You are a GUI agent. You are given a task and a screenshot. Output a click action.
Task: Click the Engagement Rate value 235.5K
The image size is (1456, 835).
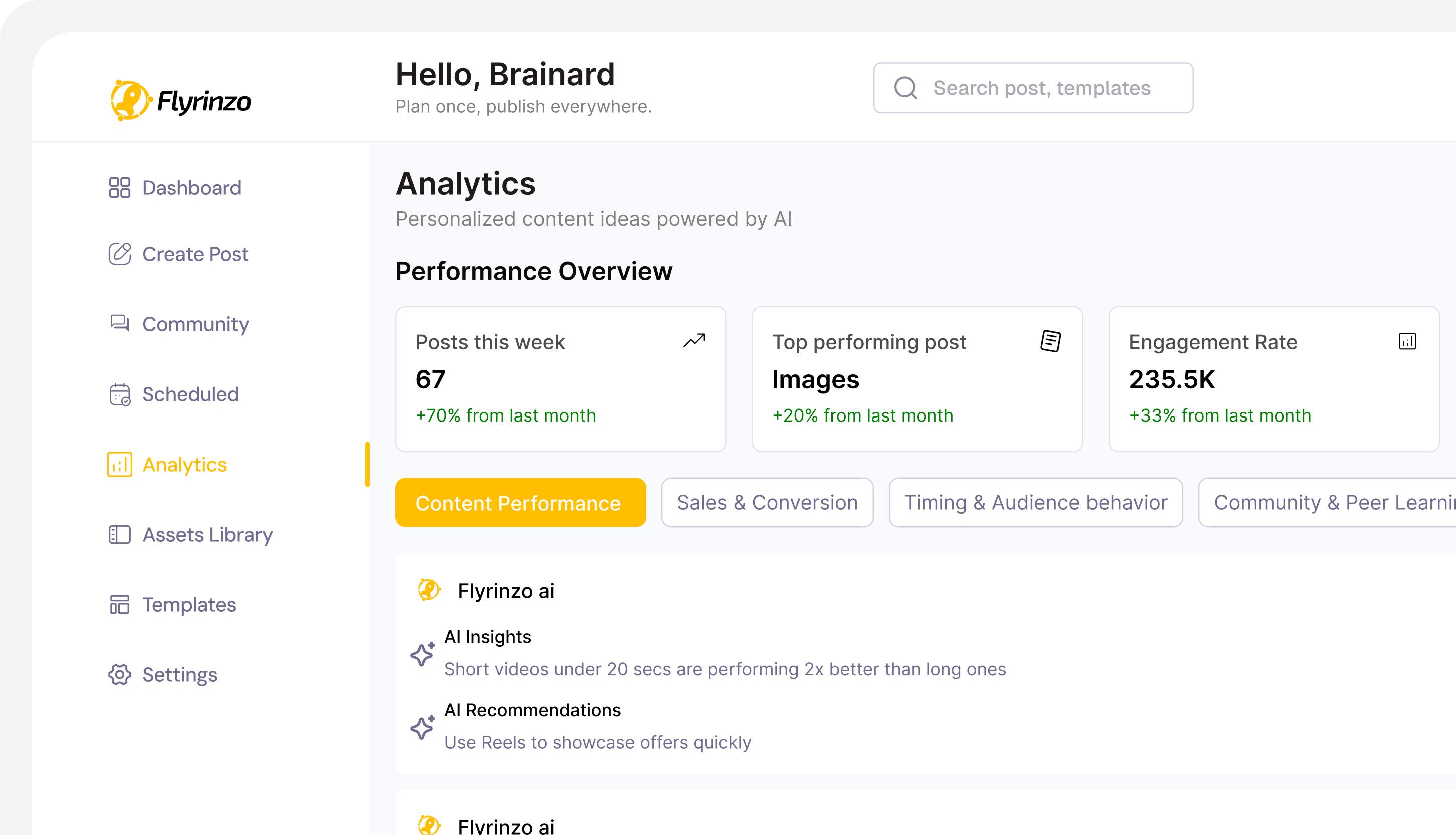[1172, 379]
